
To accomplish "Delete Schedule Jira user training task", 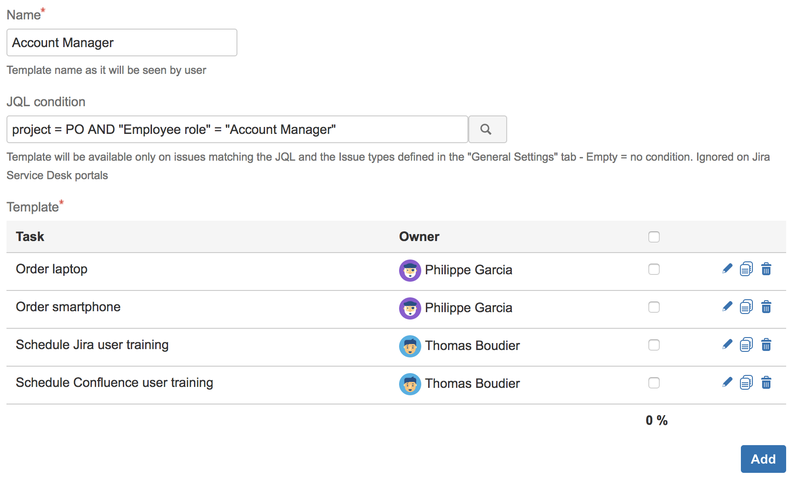I will [x=766, y=345].
